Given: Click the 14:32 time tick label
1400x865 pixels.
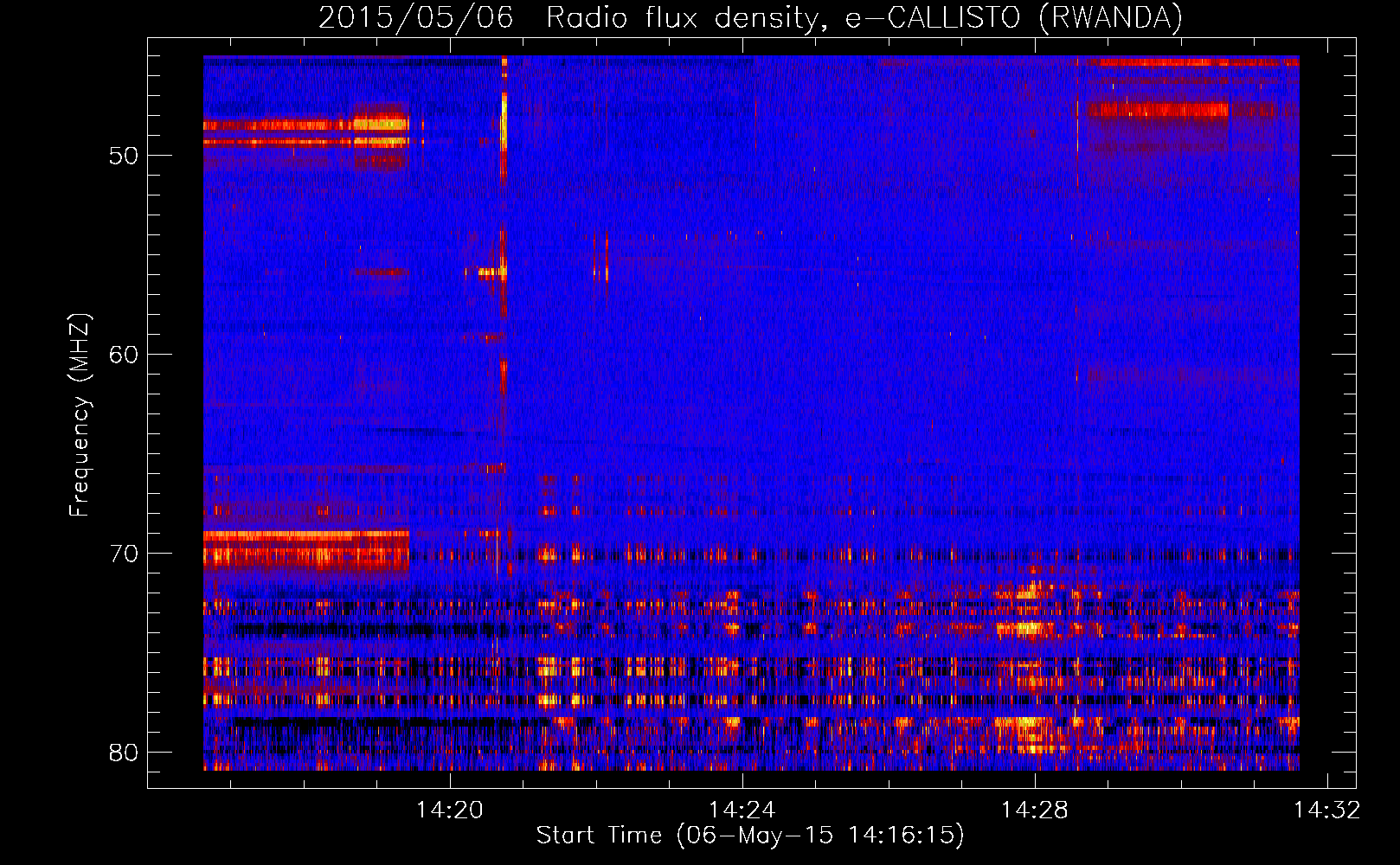Looking at the screenshot, I should (1326, 811).
